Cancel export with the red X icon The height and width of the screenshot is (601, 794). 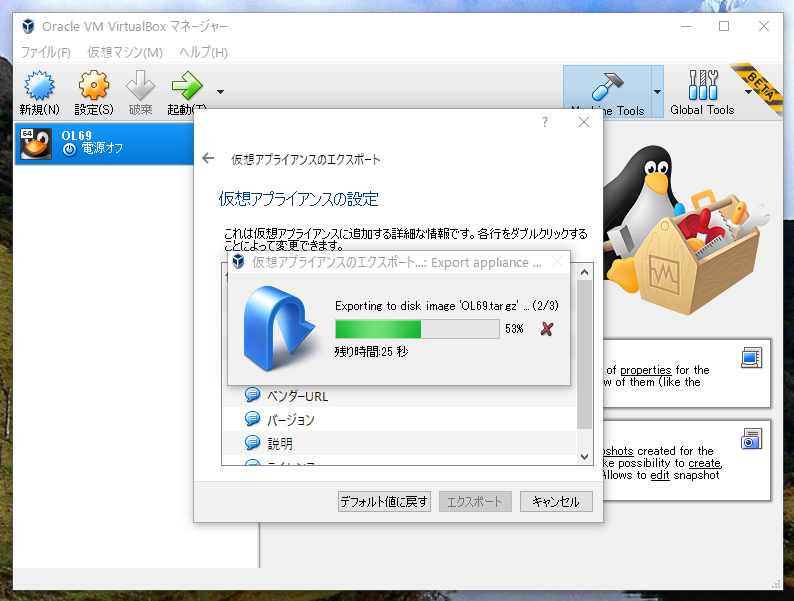[x=547, y=329]
